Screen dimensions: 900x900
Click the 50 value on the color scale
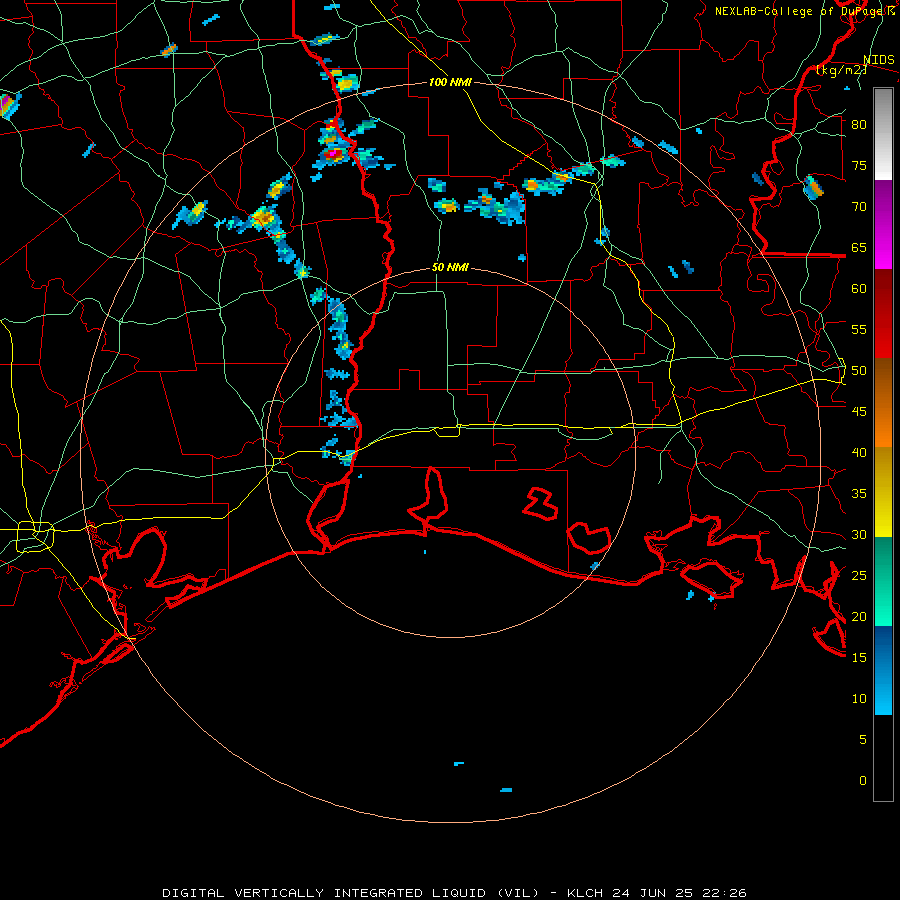pos(859,371)
